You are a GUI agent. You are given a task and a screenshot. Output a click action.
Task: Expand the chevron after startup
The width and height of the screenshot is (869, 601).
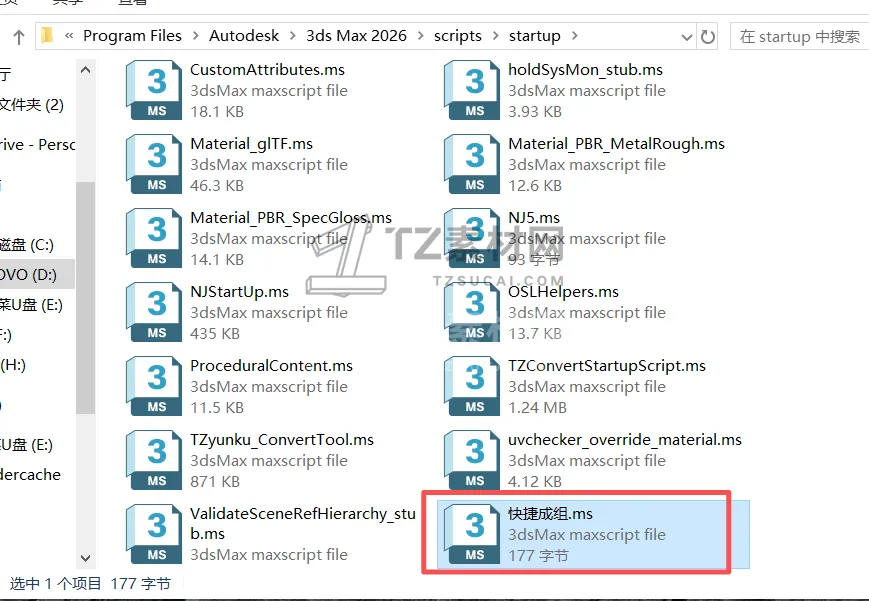pos(575,36)
